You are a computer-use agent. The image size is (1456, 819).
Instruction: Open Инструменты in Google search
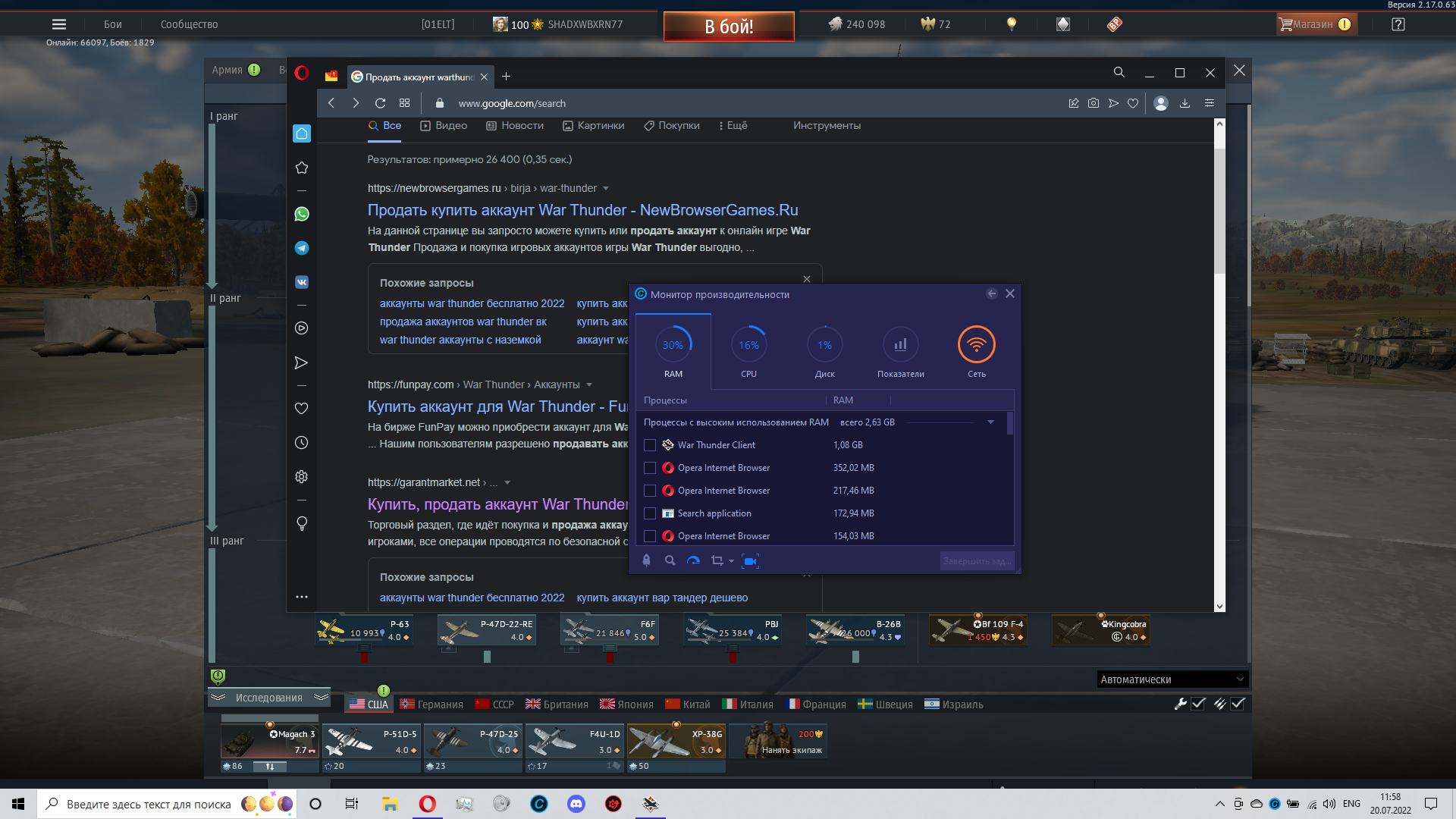827,126
